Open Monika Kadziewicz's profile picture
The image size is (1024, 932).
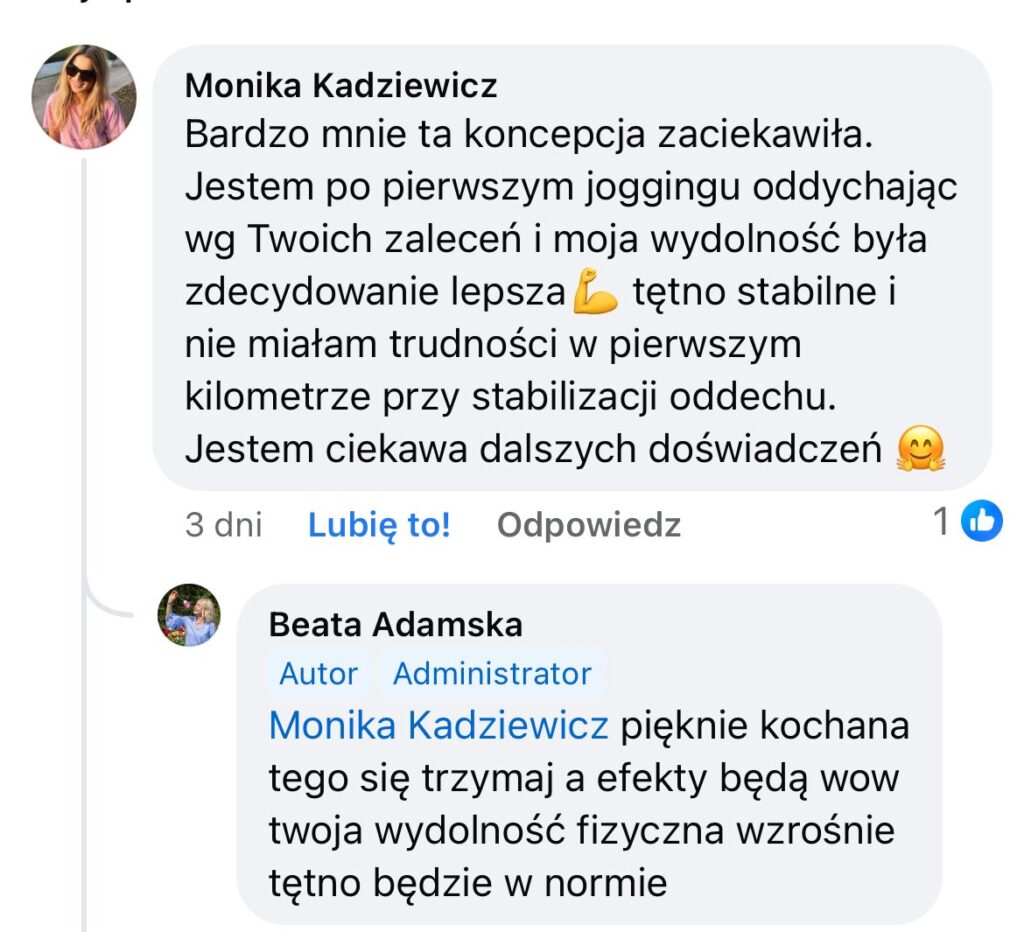(x=85, y=97)
